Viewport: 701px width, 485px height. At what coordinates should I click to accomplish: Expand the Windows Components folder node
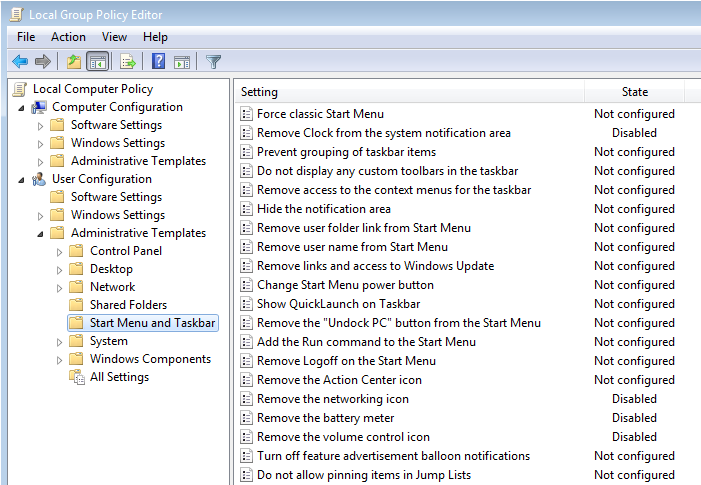pos(59,361)
